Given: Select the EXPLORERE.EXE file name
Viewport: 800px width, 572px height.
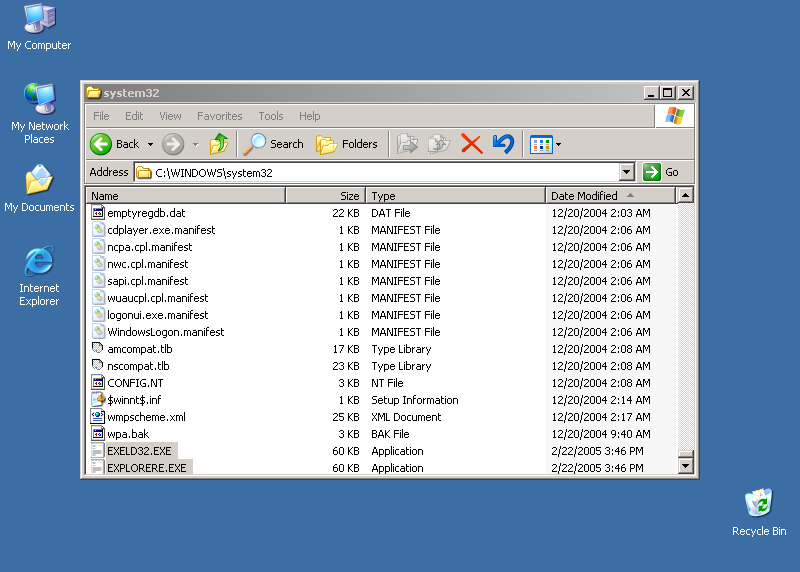Looking at the screenshot, I should pos(147,468).
